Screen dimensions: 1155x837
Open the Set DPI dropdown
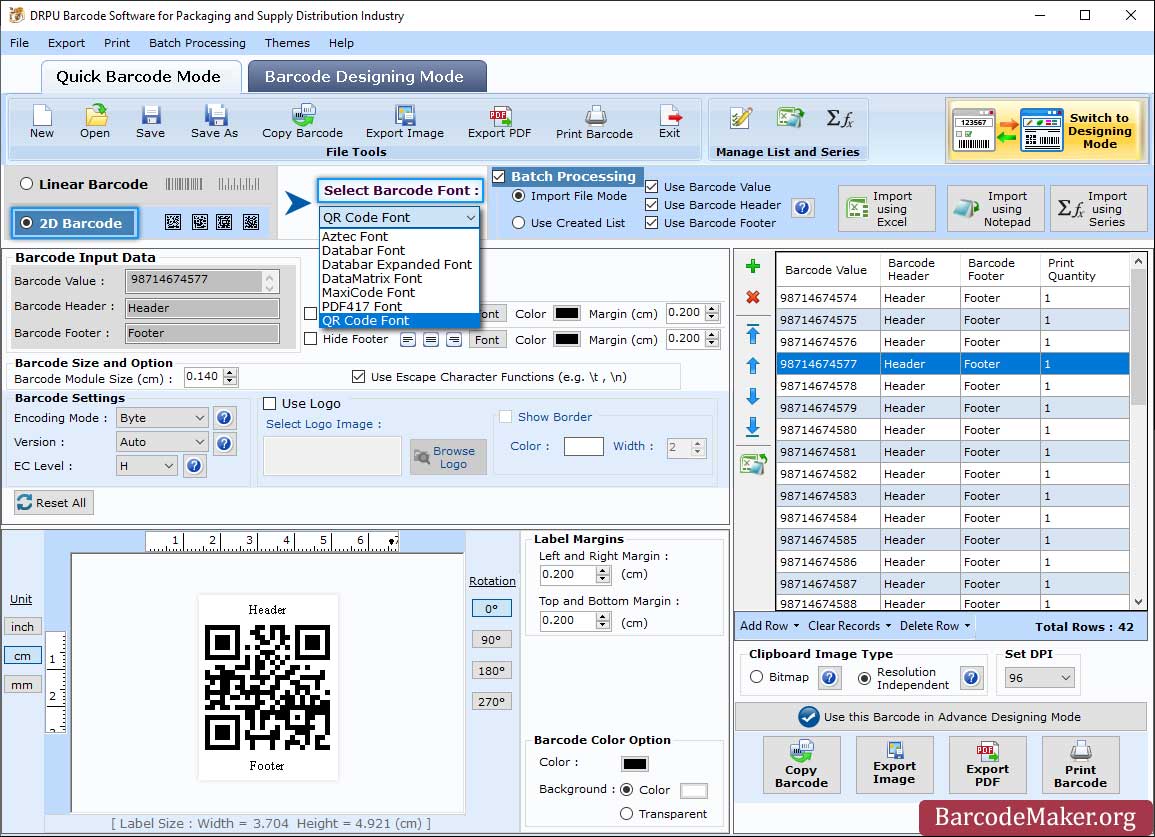[1040, 677]
